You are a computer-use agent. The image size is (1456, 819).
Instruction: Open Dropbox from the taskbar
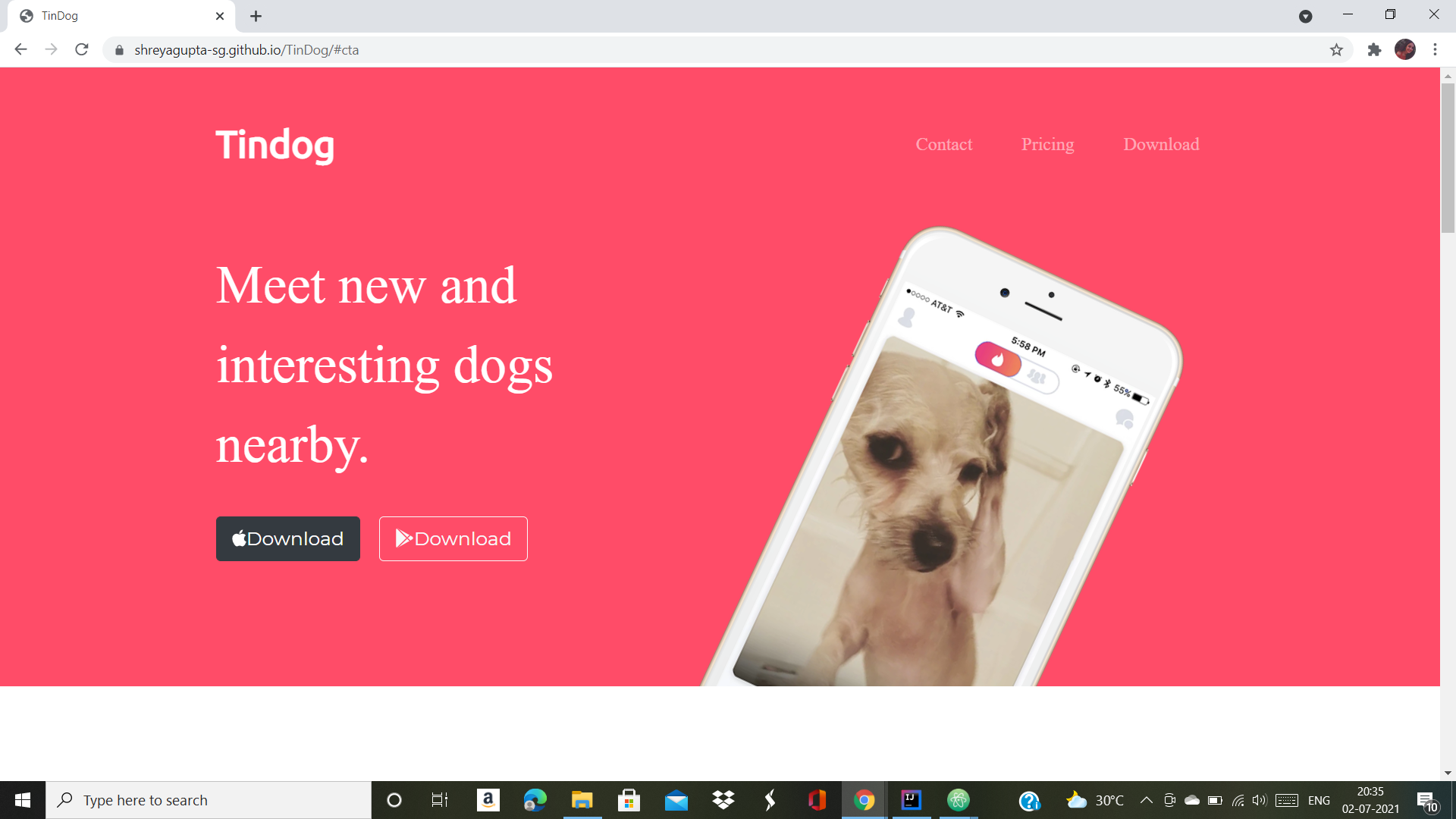[x=723, y=800]
